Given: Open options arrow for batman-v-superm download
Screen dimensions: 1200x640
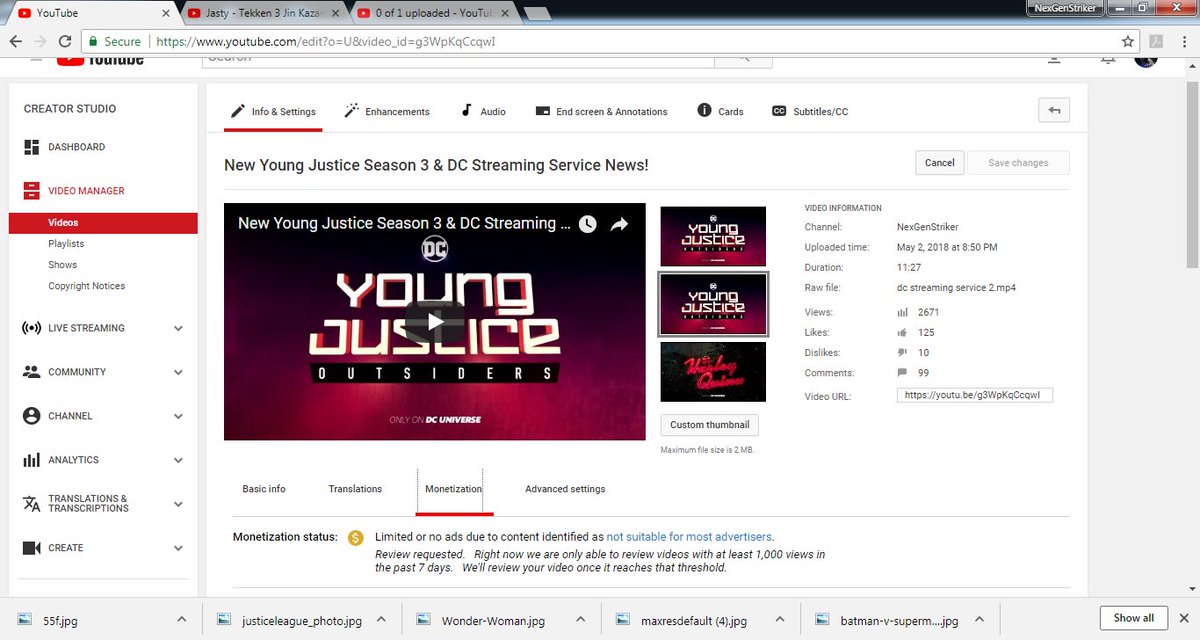Looking at the screenshot, I should click(978, 620).
